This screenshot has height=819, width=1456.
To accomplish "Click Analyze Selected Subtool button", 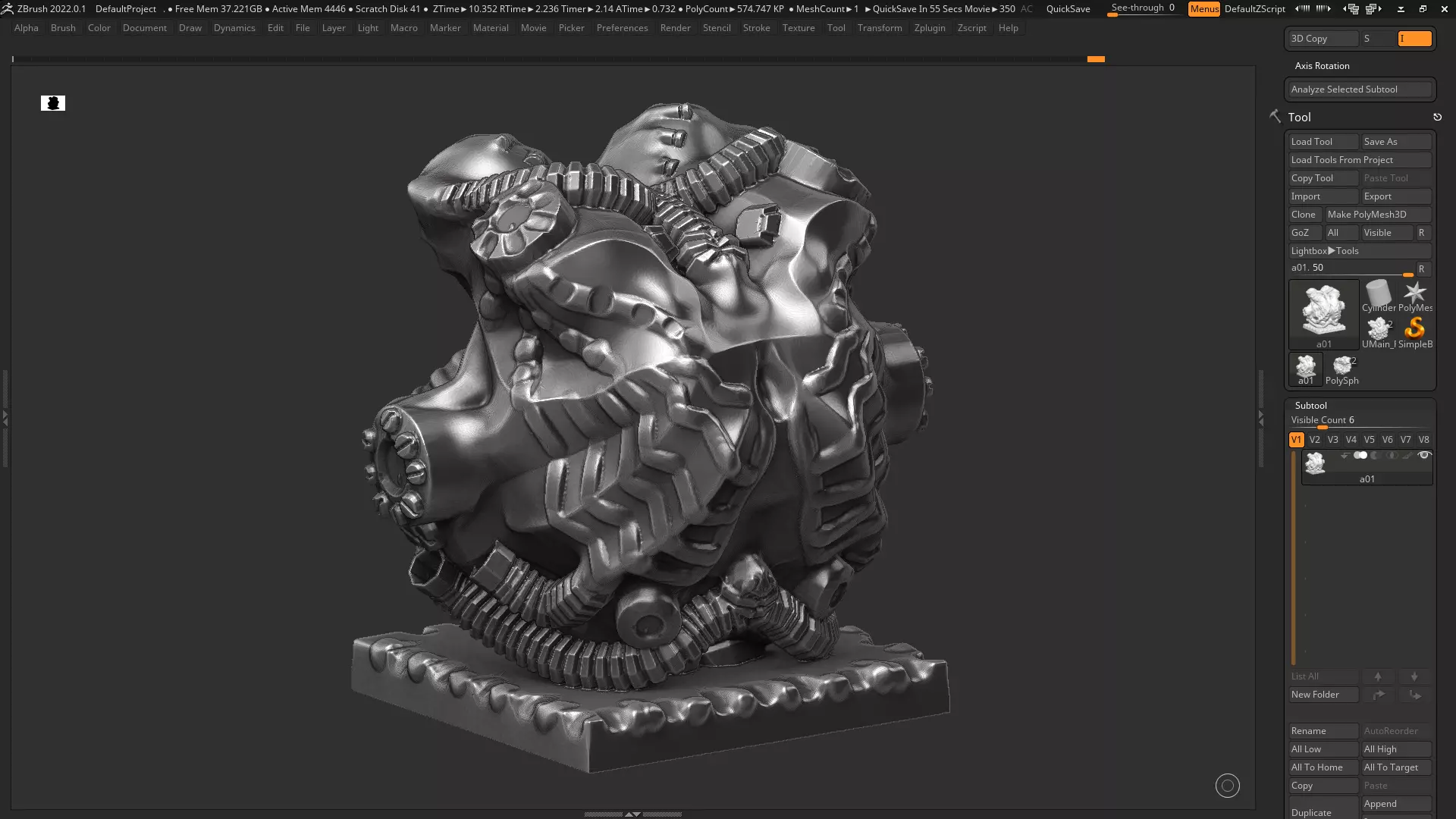I will (1360, 89).
